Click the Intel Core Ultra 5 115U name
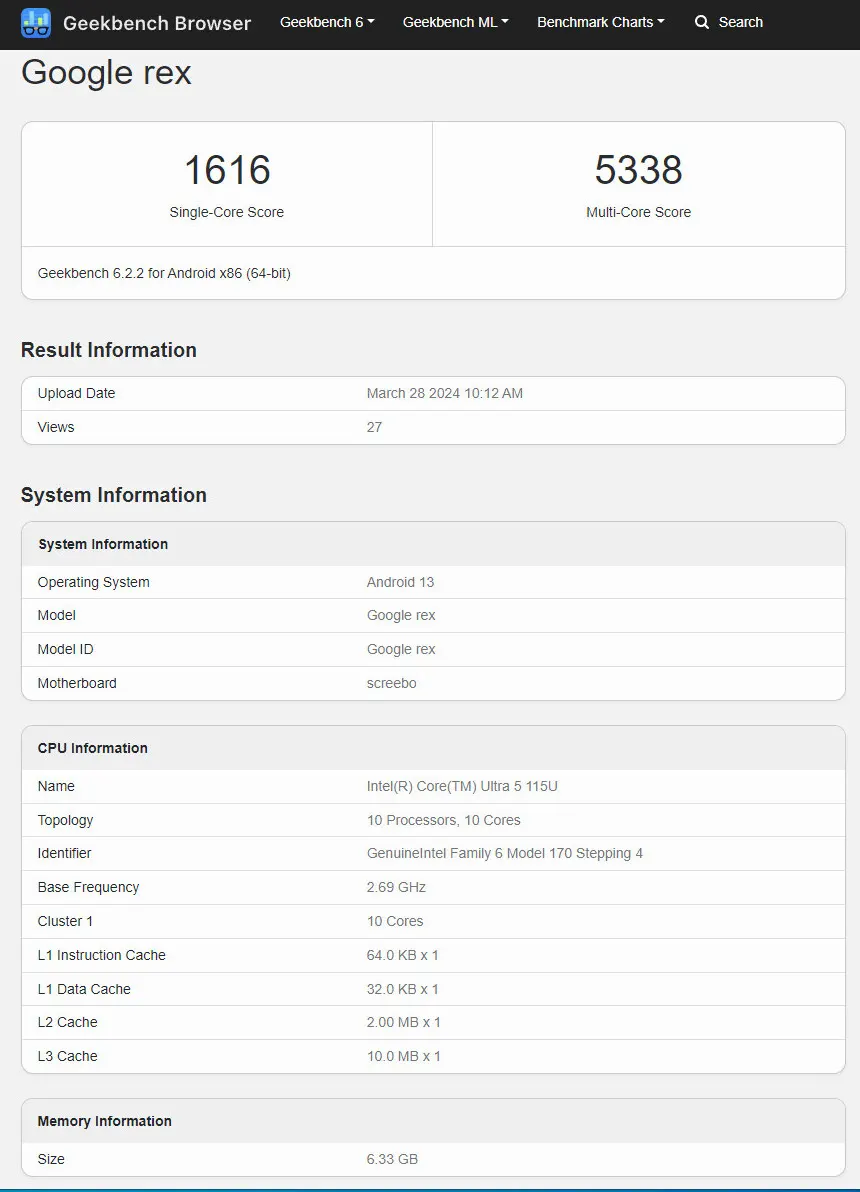860x1192 pixels. [x=462, y=786]
